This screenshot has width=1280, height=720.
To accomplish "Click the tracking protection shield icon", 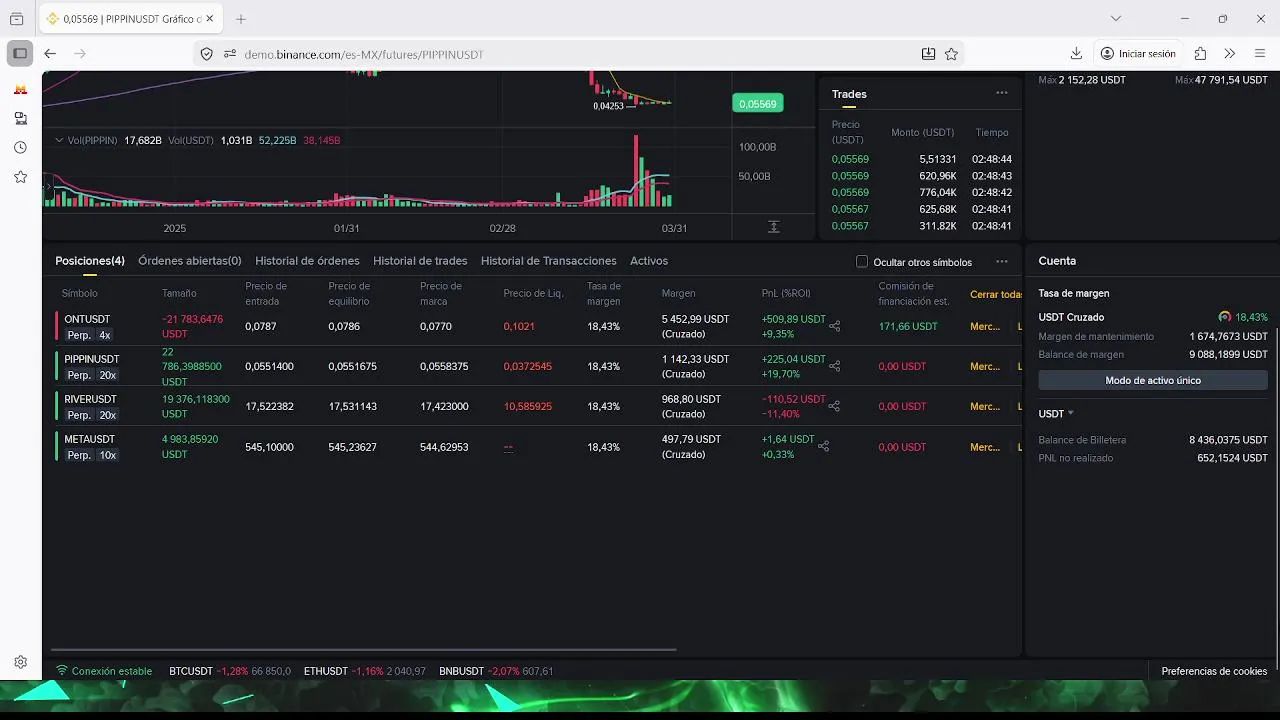I will point(206,54).
